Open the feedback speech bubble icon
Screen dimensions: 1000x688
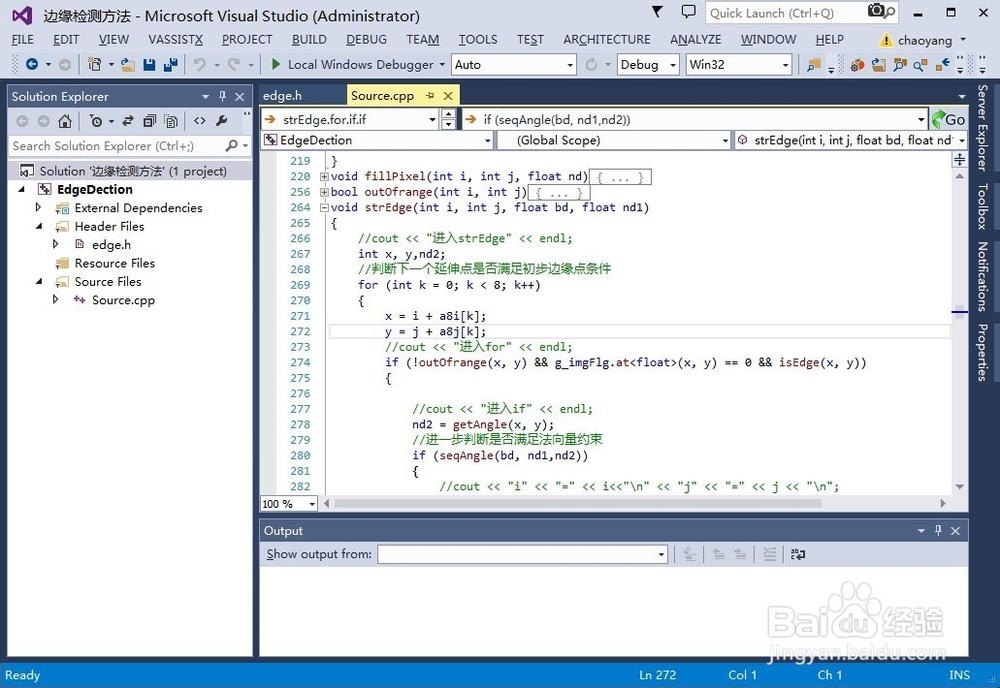click(688, 11)
